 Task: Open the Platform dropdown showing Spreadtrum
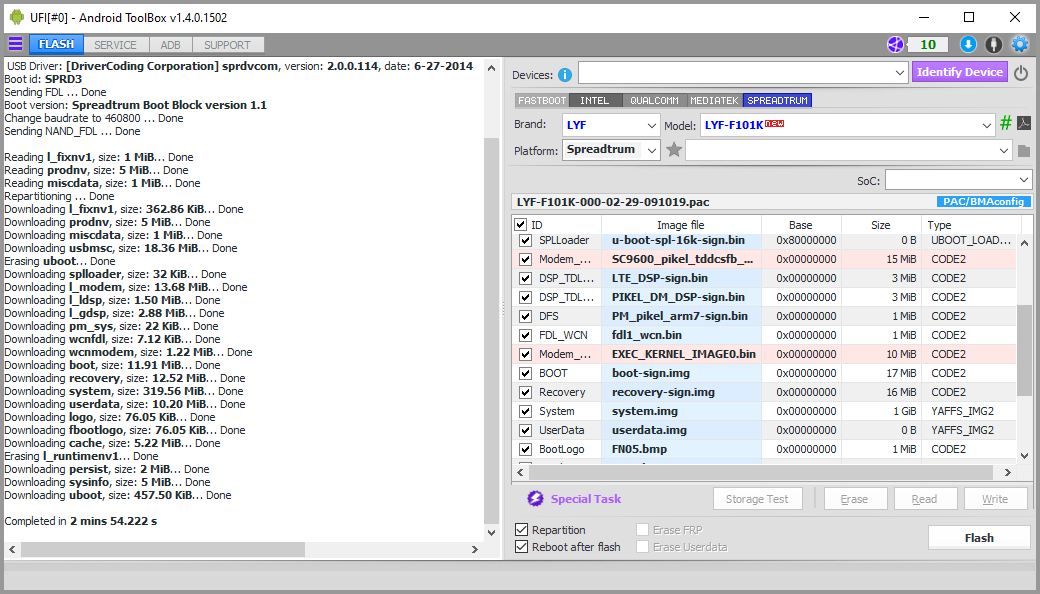click(611, 150)
